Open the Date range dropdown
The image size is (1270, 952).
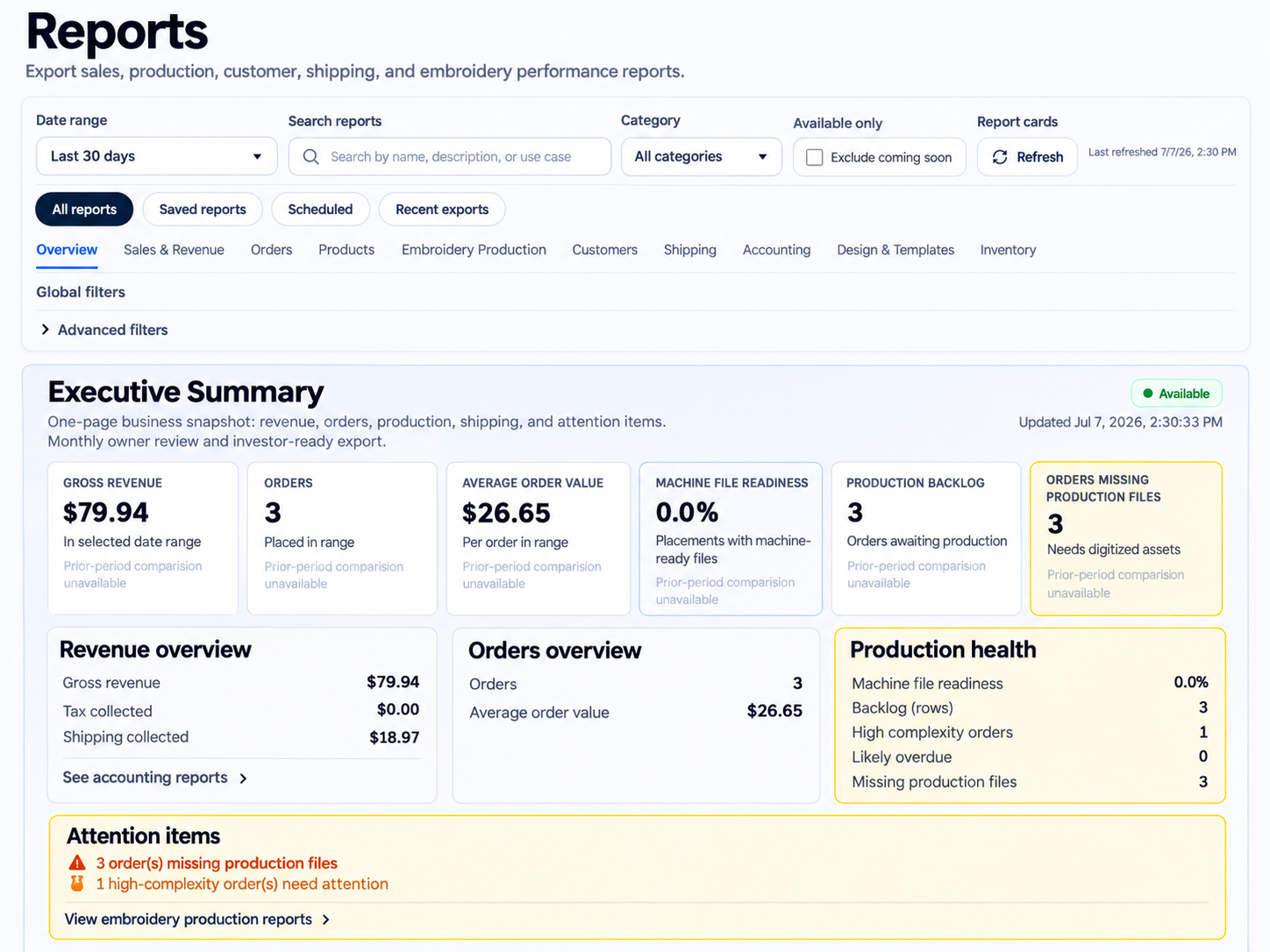coord(156,156)
